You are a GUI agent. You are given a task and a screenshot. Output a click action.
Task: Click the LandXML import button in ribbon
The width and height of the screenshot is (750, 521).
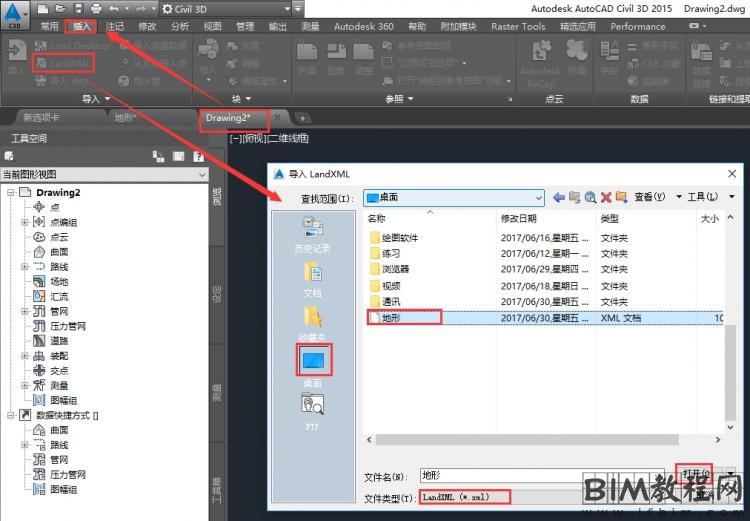63,63
